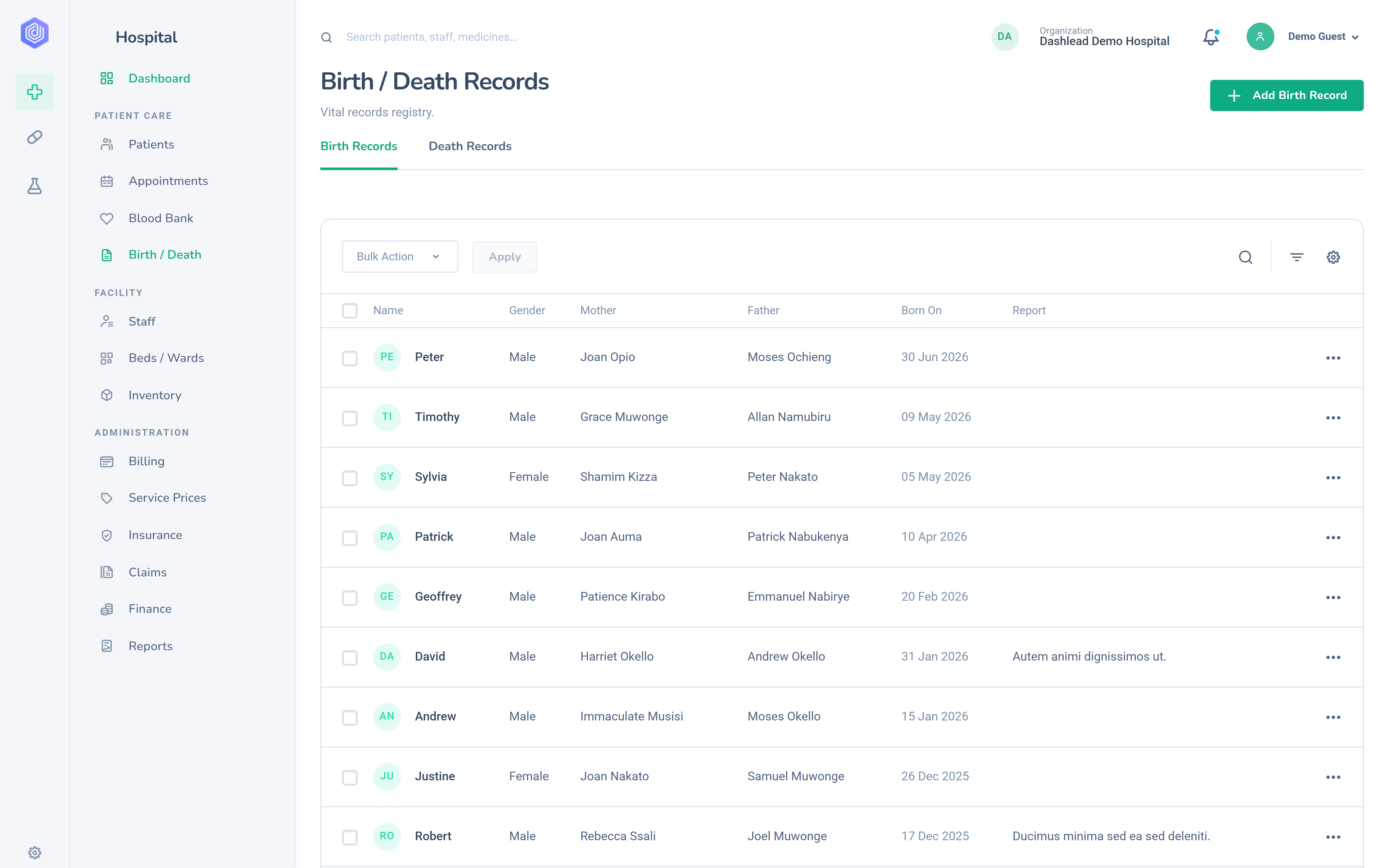
Task: Open Reports in the sidebar
Action: [150, 646]
